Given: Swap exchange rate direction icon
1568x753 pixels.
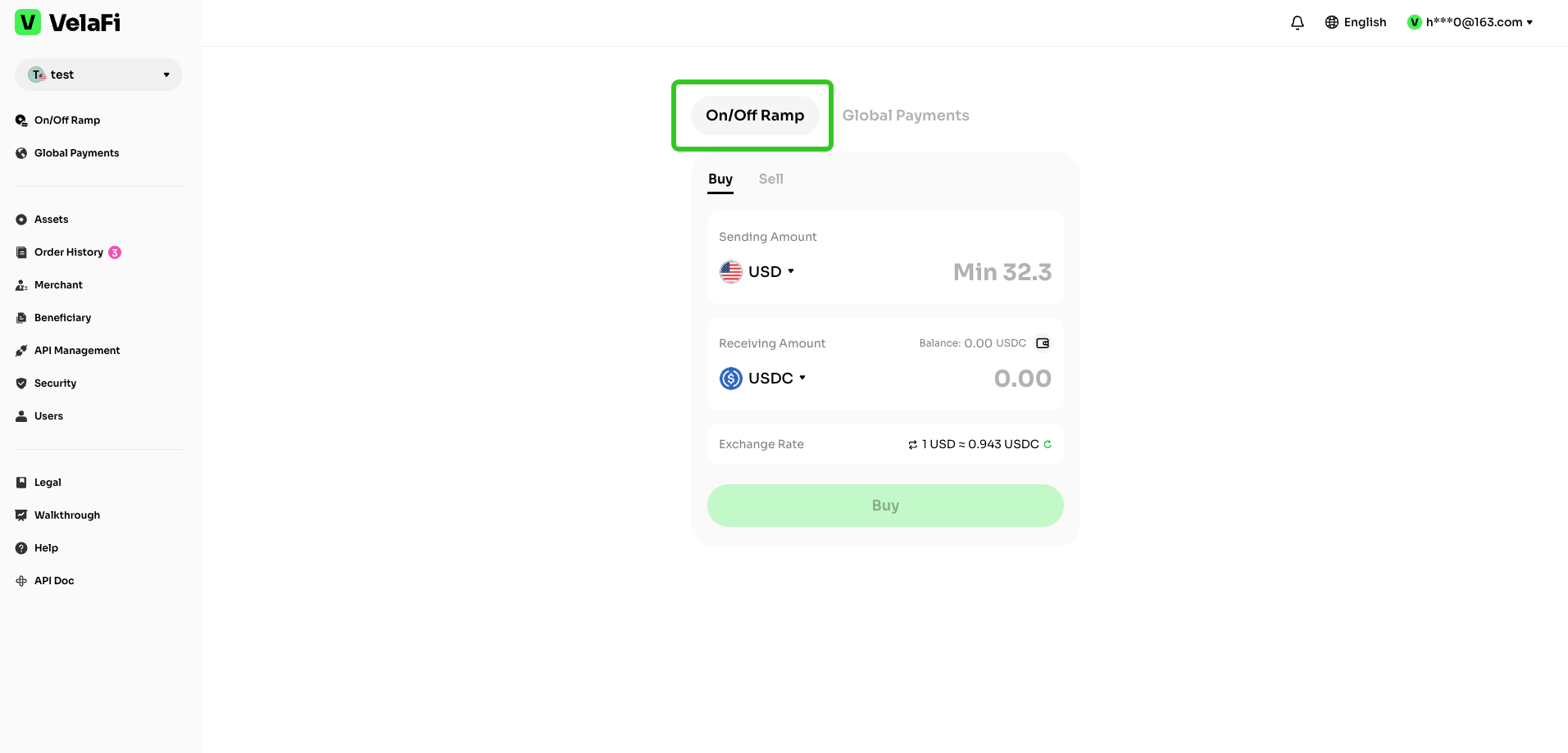Looking at the screenshot, I should click(x=912, y=445).
